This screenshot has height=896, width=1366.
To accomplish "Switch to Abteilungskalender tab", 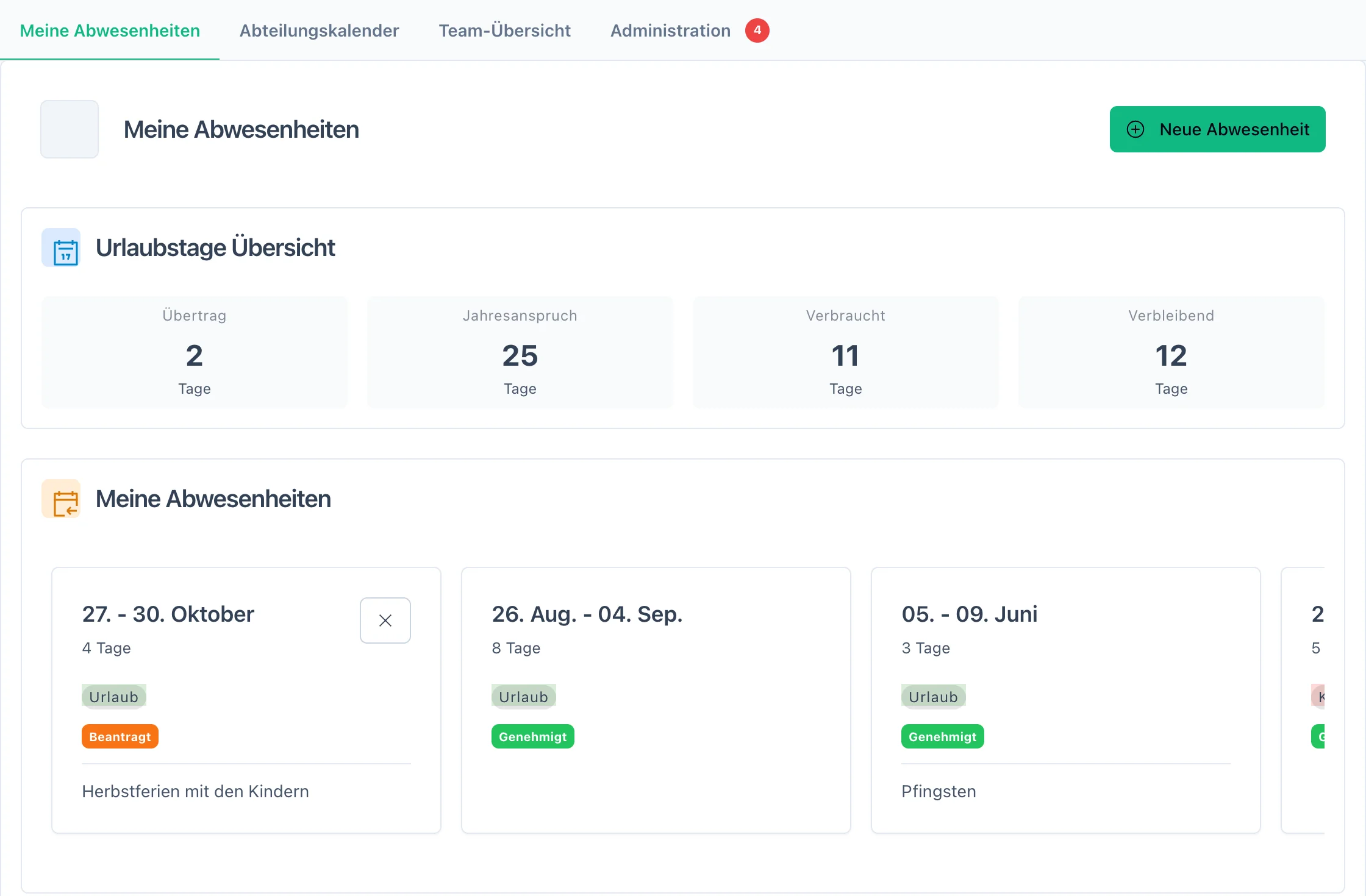I will click(x=319, y=30).
